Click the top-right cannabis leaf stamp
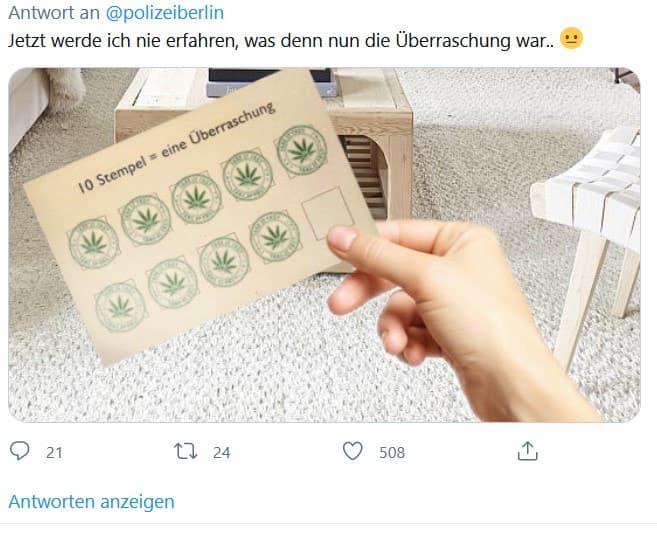The width and height of the screenshot is (657, 533). 302,150
